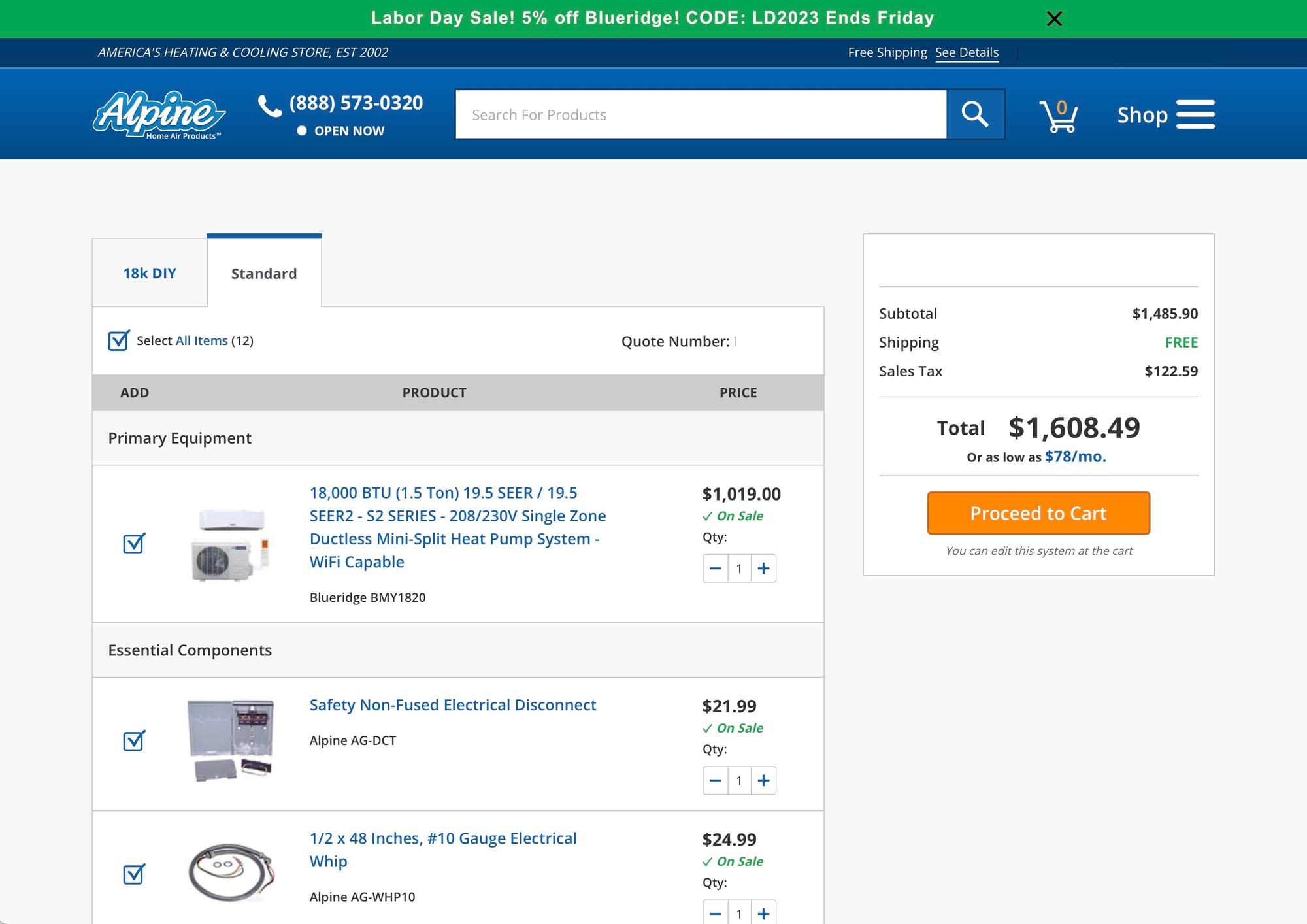Open the 18,000 BTU Mini-Split product link
Screen dimensions: 1307x924
(457, 527)
